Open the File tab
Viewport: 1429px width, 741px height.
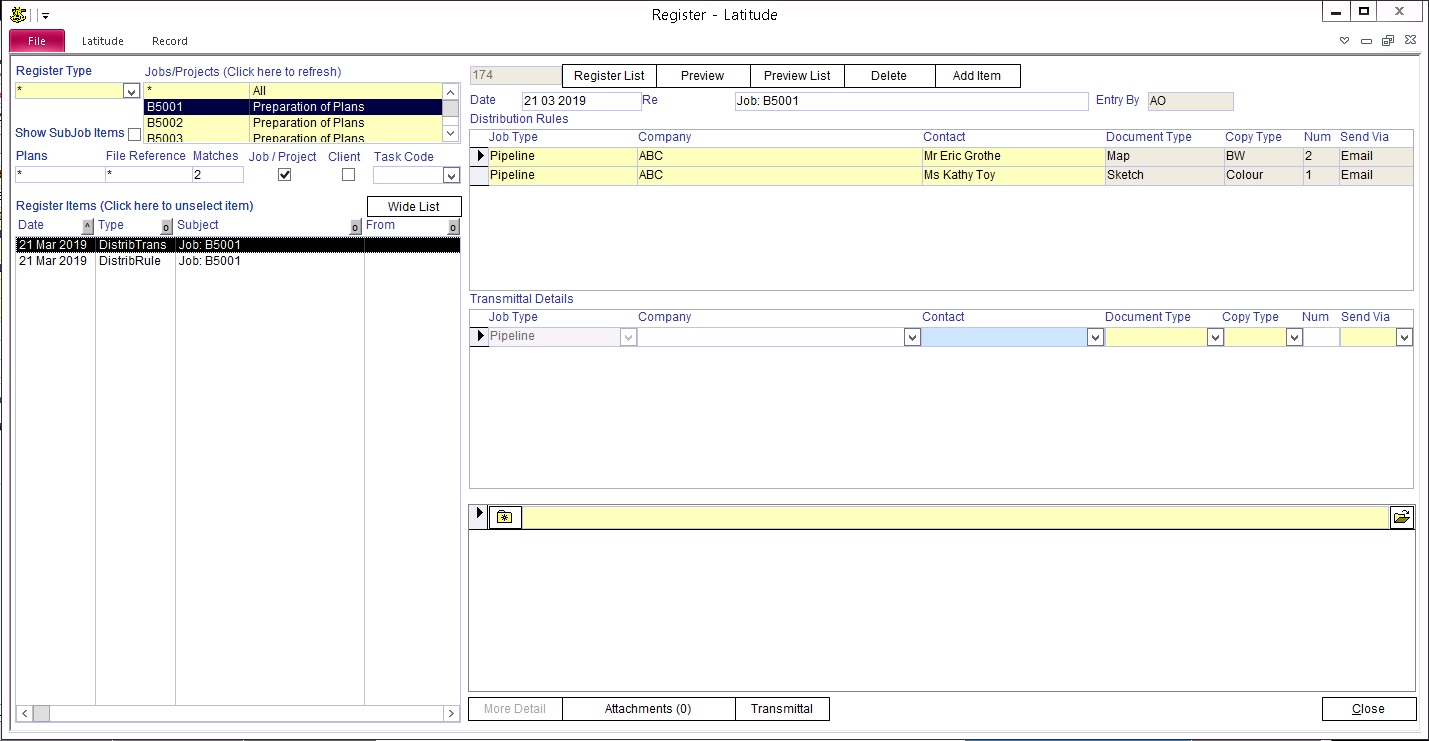[37, 41]
